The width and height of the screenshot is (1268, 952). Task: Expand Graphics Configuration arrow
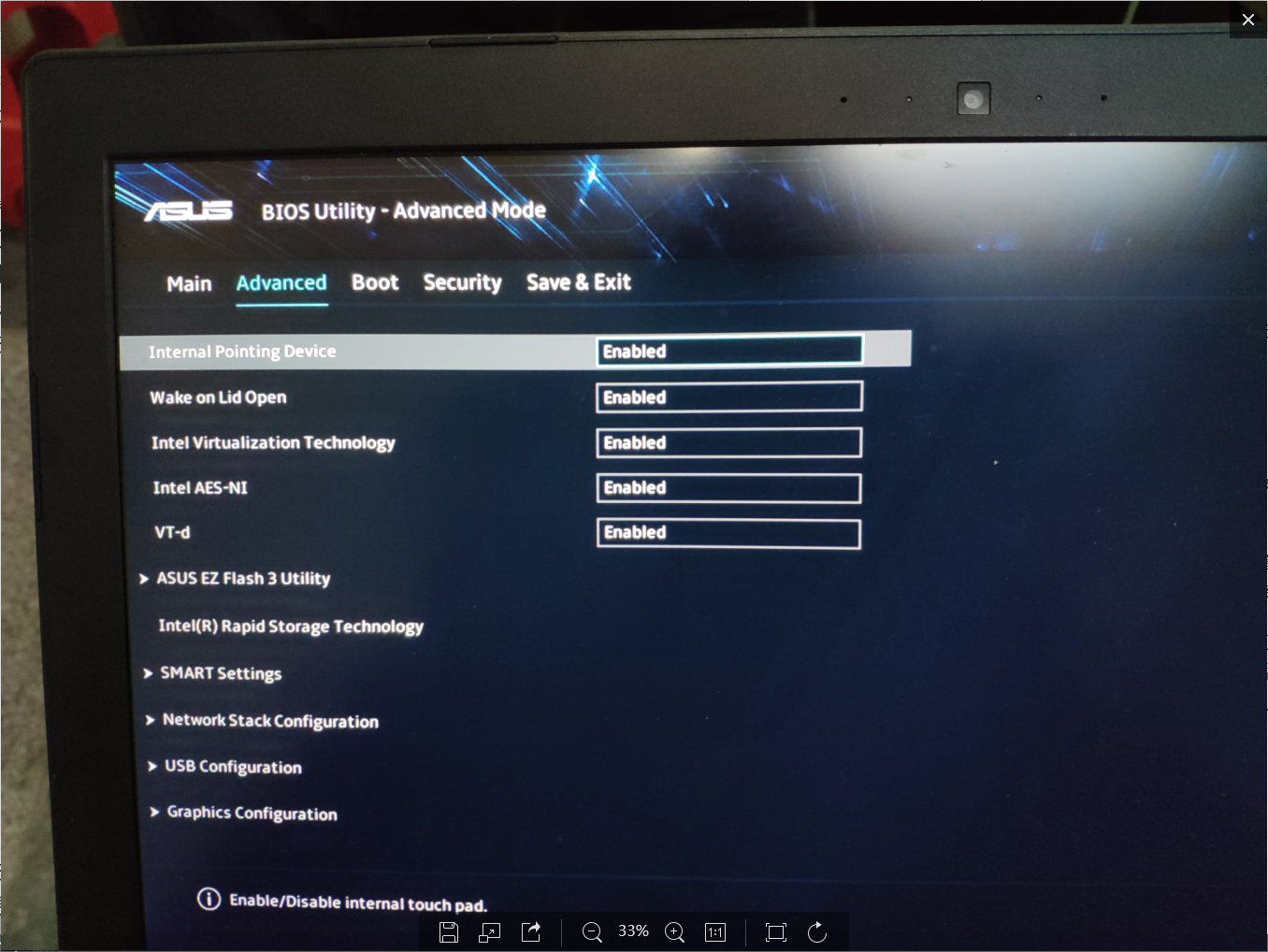pyautogui.click(x=154, y=812)
